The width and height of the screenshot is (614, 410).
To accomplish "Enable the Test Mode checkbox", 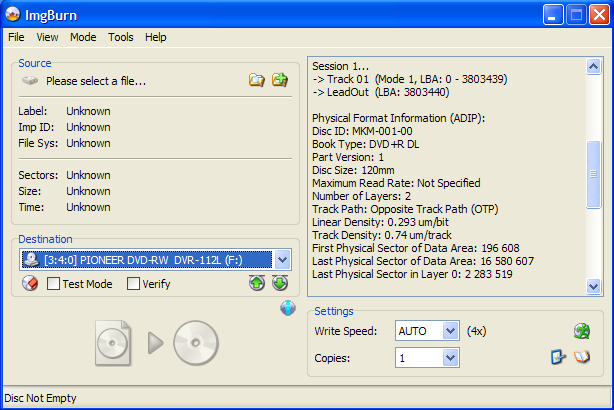I will tap(53, 284).
